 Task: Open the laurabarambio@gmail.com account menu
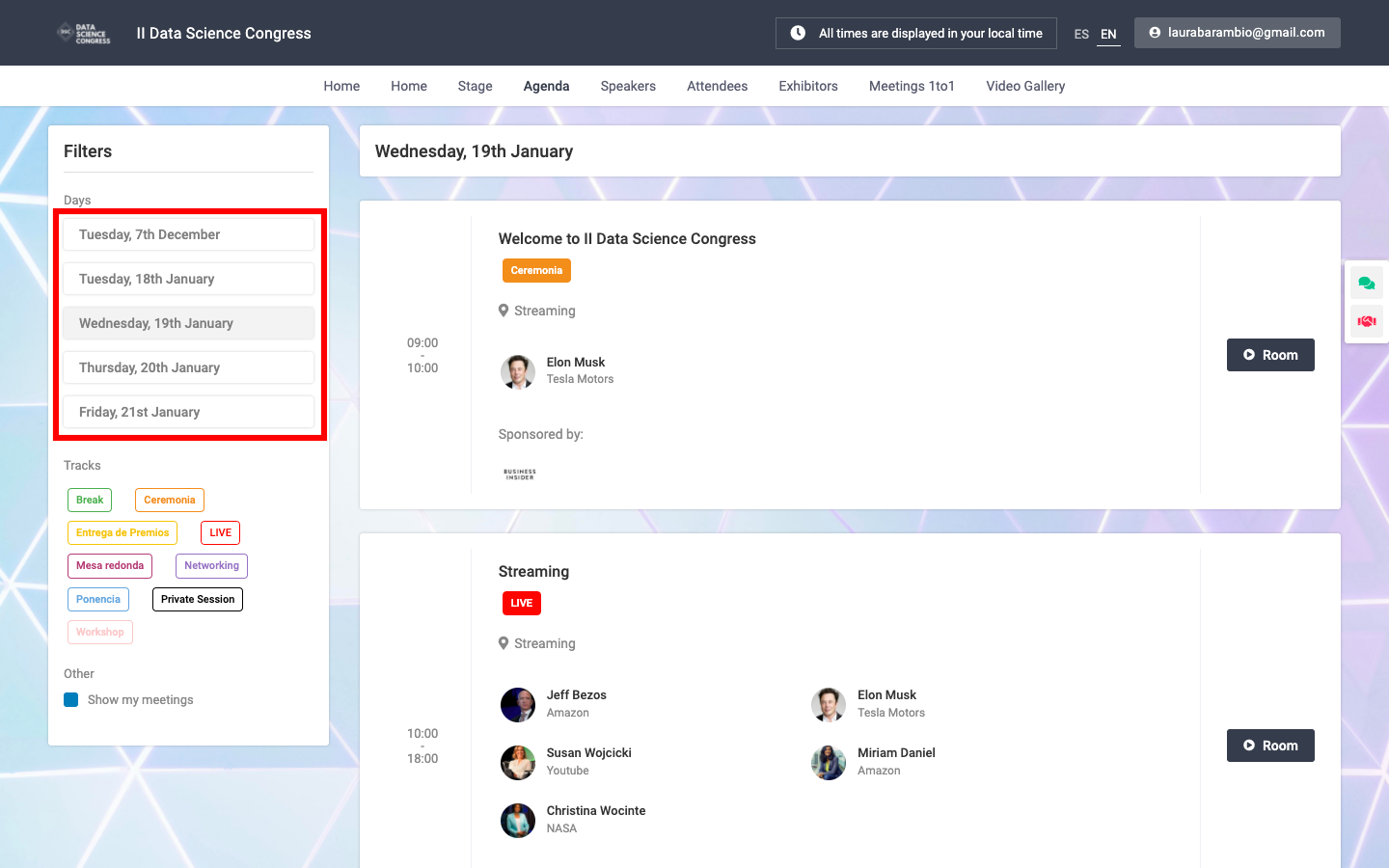(x=1238, y=33)
